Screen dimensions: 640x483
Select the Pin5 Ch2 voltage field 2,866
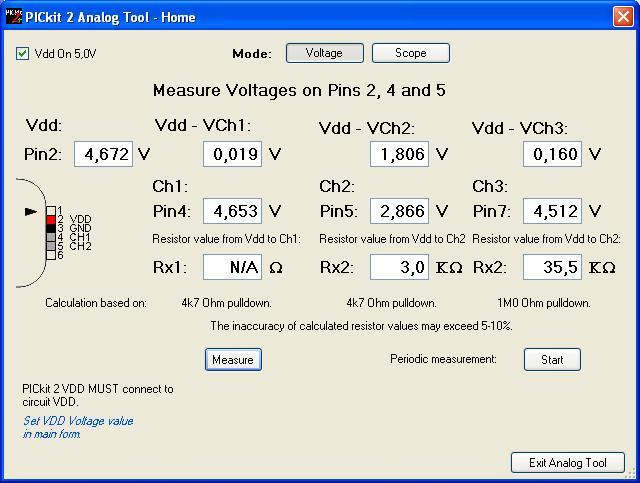399,211
